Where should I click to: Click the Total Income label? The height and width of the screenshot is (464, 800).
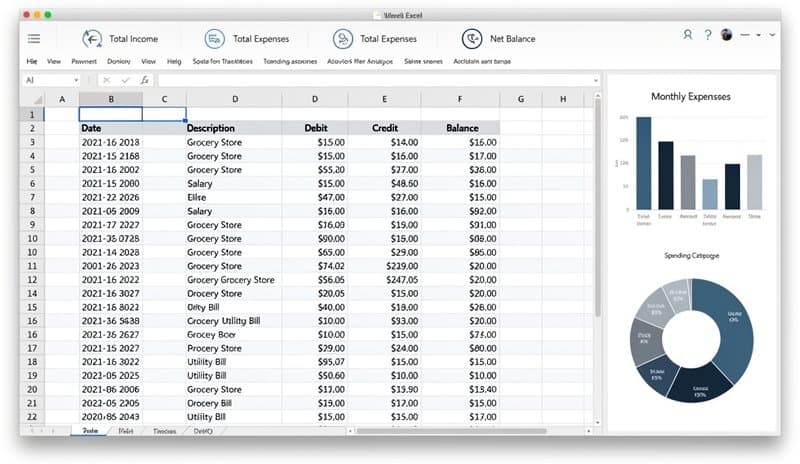click(x=134, y=39)
